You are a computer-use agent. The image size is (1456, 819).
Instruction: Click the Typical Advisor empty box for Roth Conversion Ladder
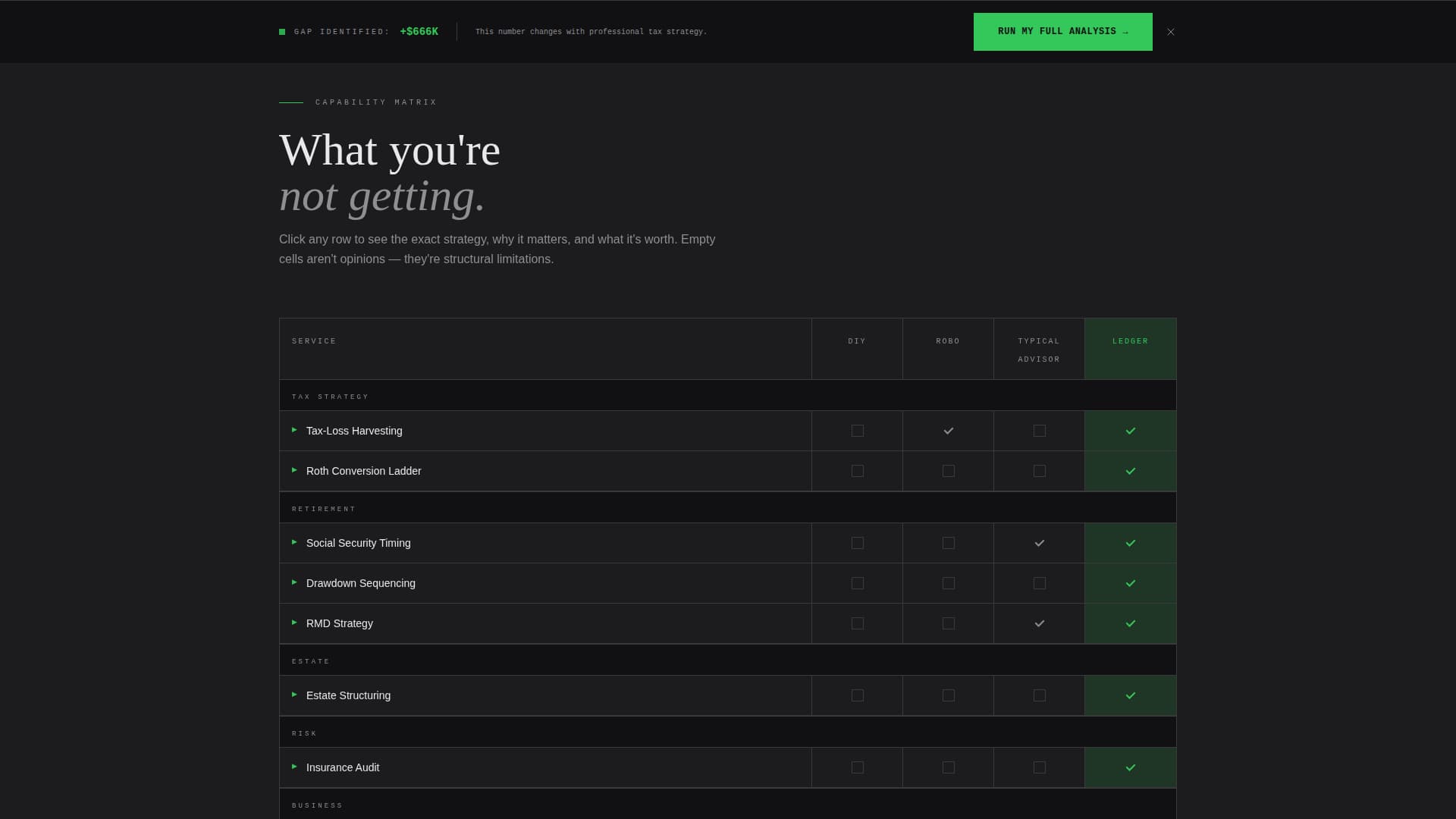click(x=1039, y=471)
